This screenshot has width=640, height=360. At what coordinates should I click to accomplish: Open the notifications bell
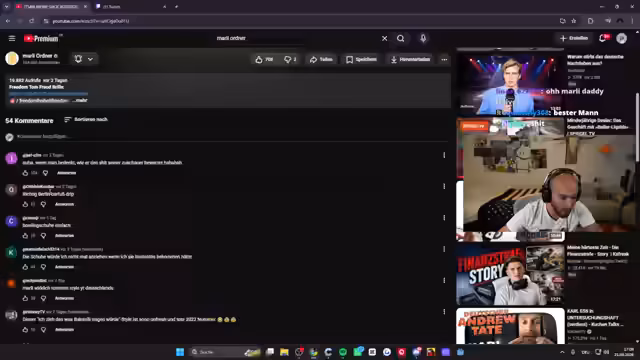(x=603, y=38)
